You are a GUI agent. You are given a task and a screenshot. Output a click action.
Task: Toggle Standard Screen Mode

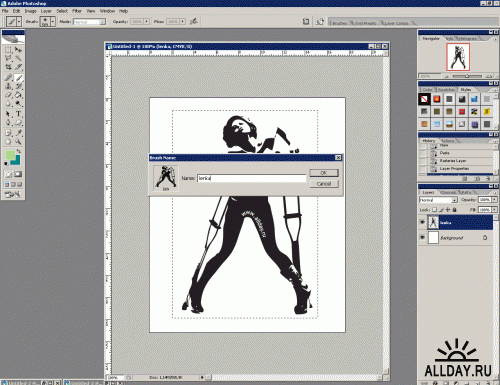(7, 184)
